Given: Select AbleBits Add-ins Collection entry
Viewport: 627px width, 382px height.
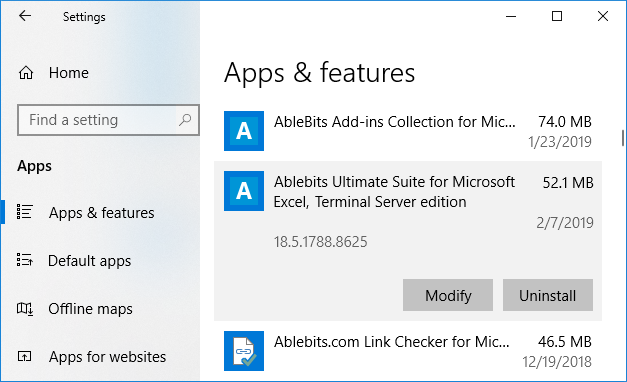Looking at the screenshot, I should pyautogui.click(x=408, y=131).
